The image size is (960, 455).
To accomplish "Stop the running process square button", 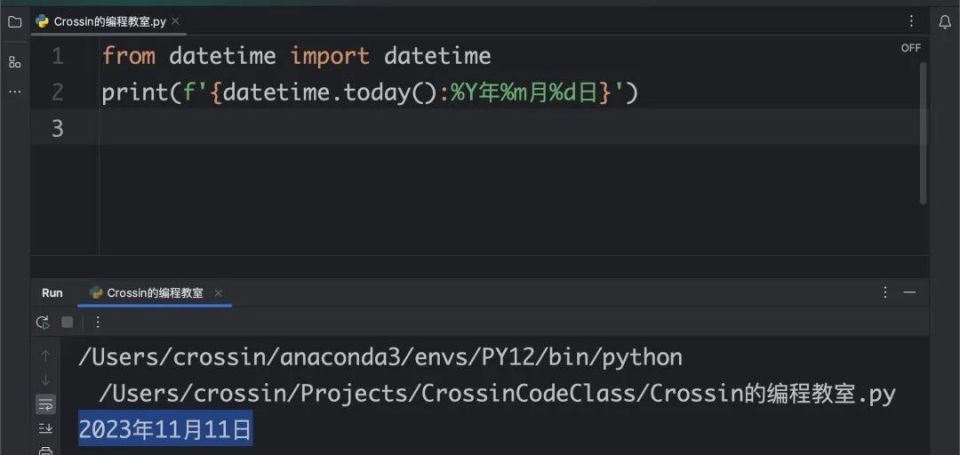I will coord(67,322).
